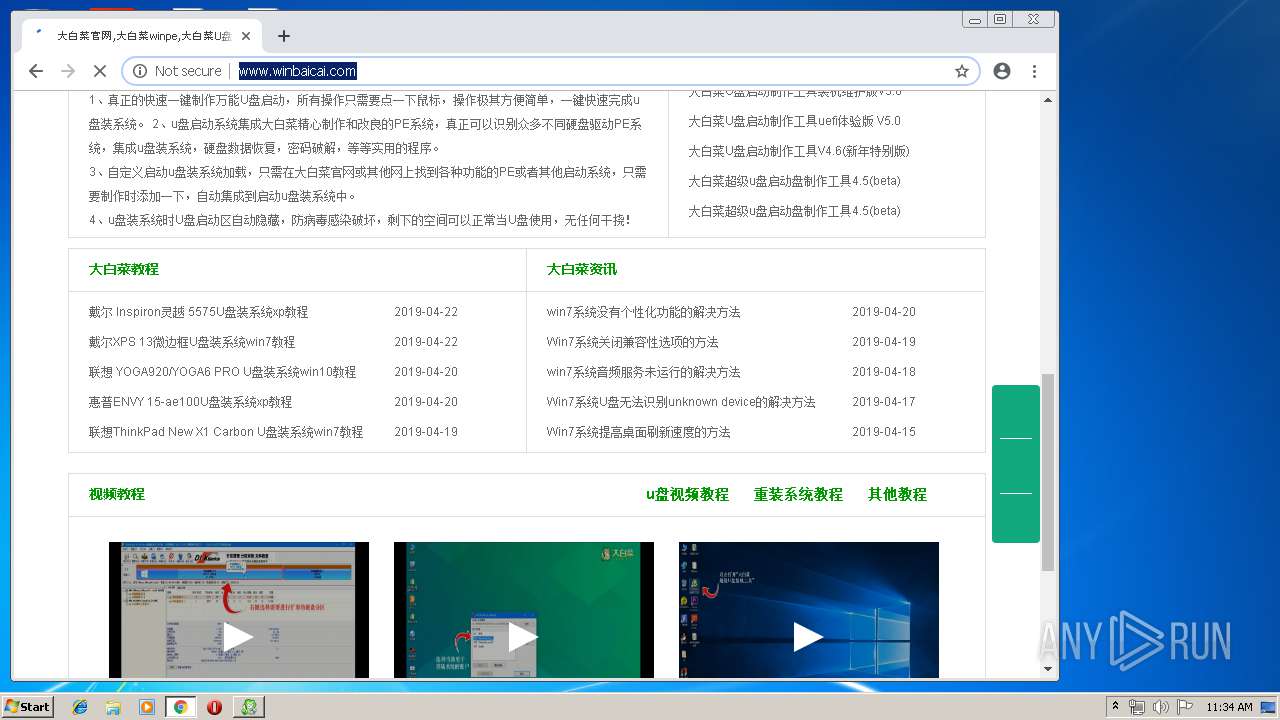This screenshot has width=1280, height=720.
Task: Open the Action Center flag icon
Action: click(1185, 707)
